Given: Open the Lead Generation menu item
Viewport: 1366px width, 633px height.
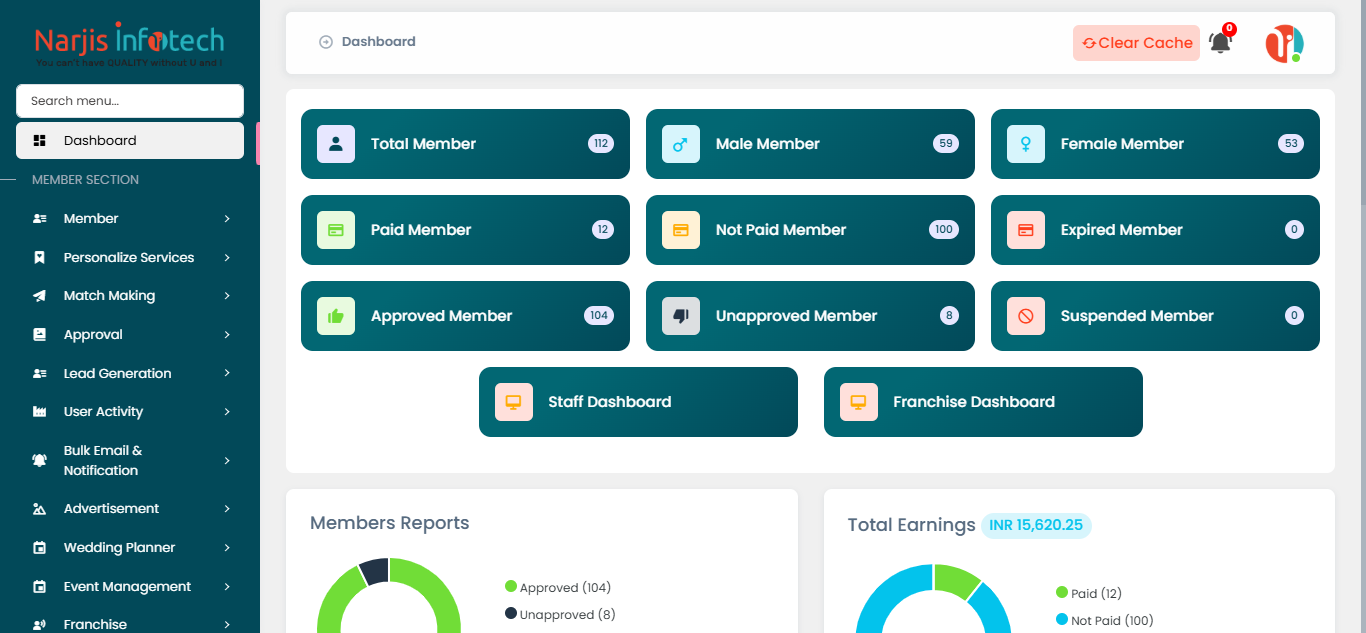Looking at the screenshot, I should point(130,374).
